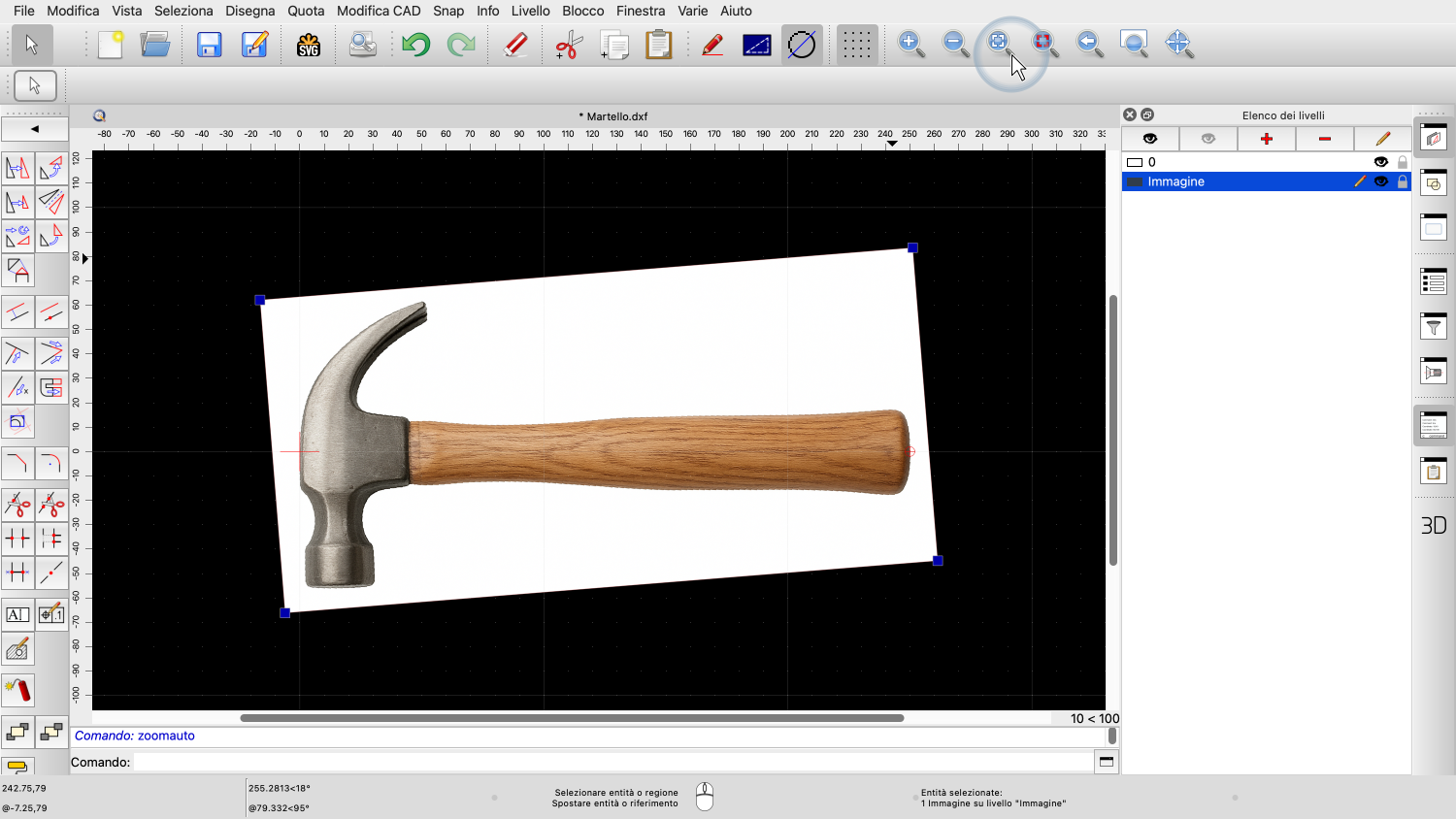This screenshot has height=819, width=1456.
Task: Click the SVG export icon
Action: point(309,45)
